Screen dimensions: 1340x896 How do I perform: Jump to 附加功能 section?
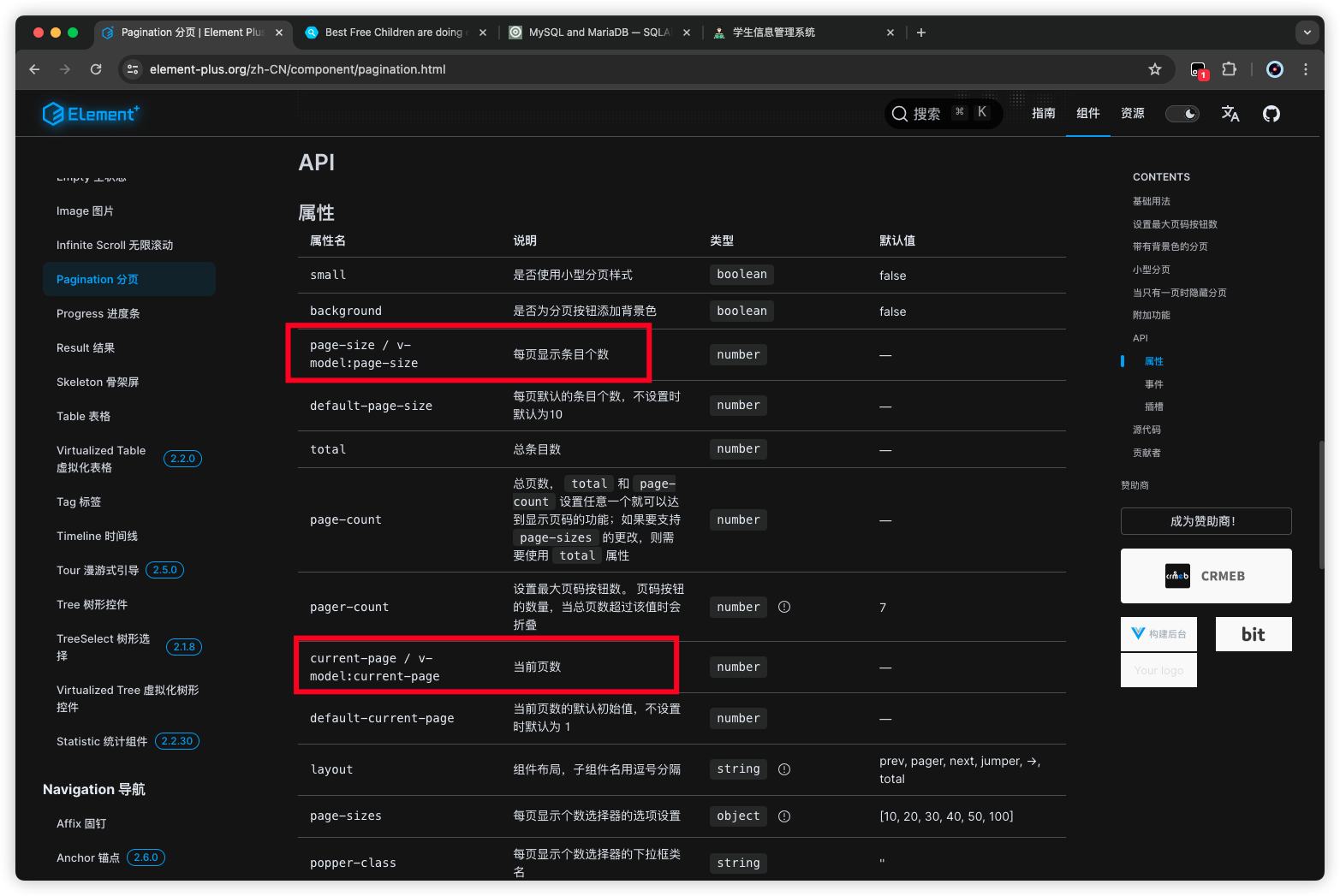(1152, 315)
